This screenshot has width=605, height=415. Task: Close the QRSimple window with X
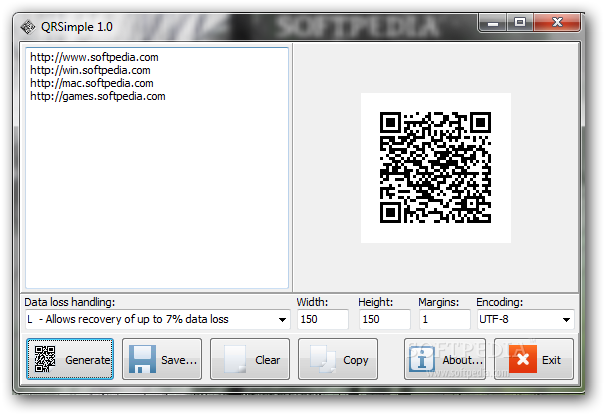(x=557, y=23)
